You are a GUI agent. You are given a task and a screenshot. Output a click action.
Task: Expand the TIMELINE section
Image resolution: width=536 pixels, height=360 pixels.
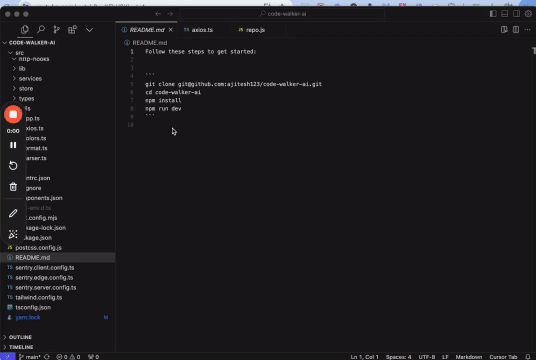point(57,347)
